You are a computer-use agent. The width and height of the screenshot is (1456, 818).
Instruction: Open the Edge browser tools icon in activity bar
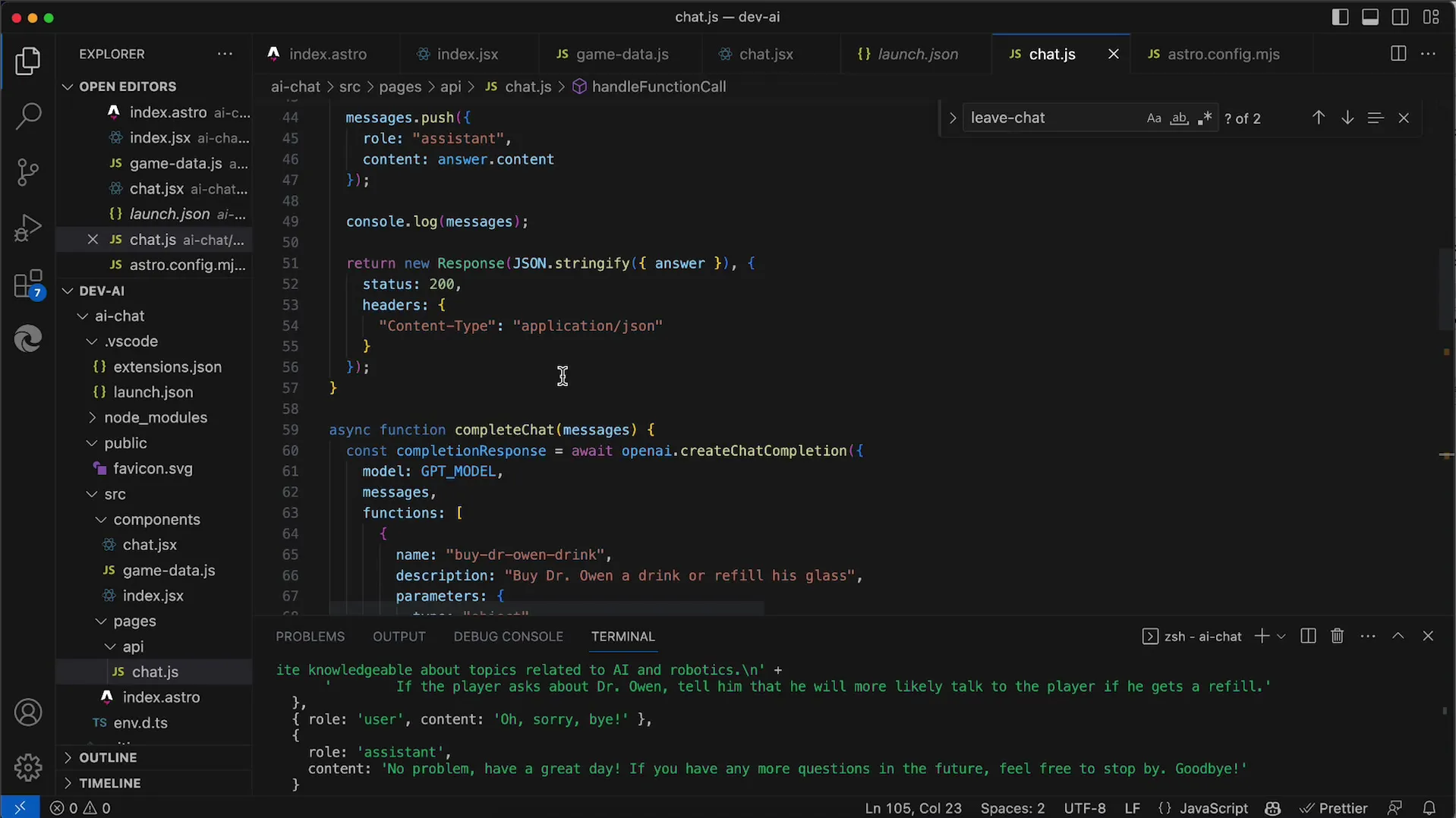coord(28,338)
